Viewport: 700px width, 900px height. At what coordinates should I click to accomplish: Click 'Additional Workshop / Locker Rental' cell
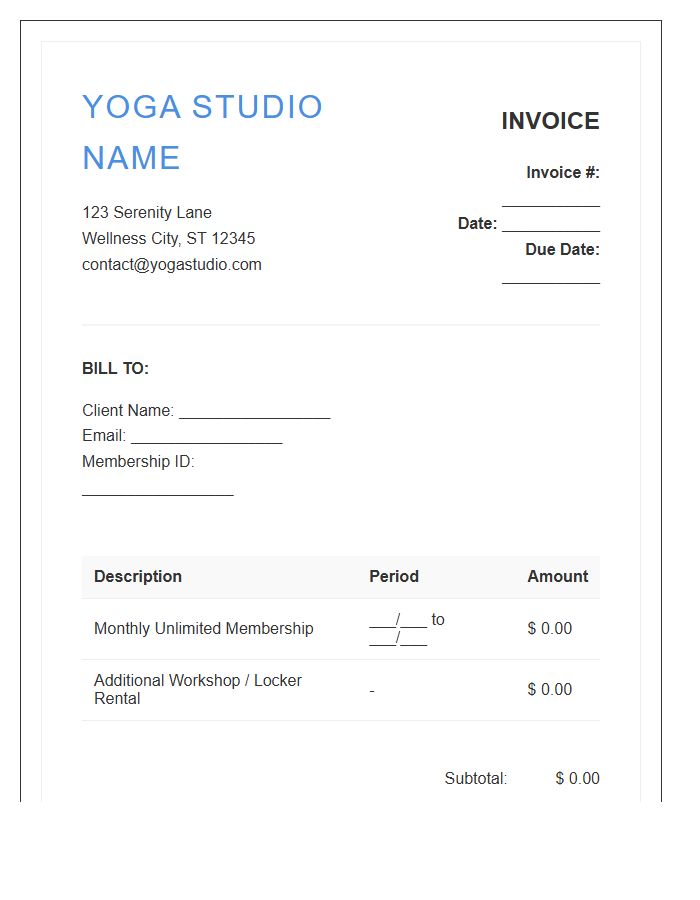(198, 689)
